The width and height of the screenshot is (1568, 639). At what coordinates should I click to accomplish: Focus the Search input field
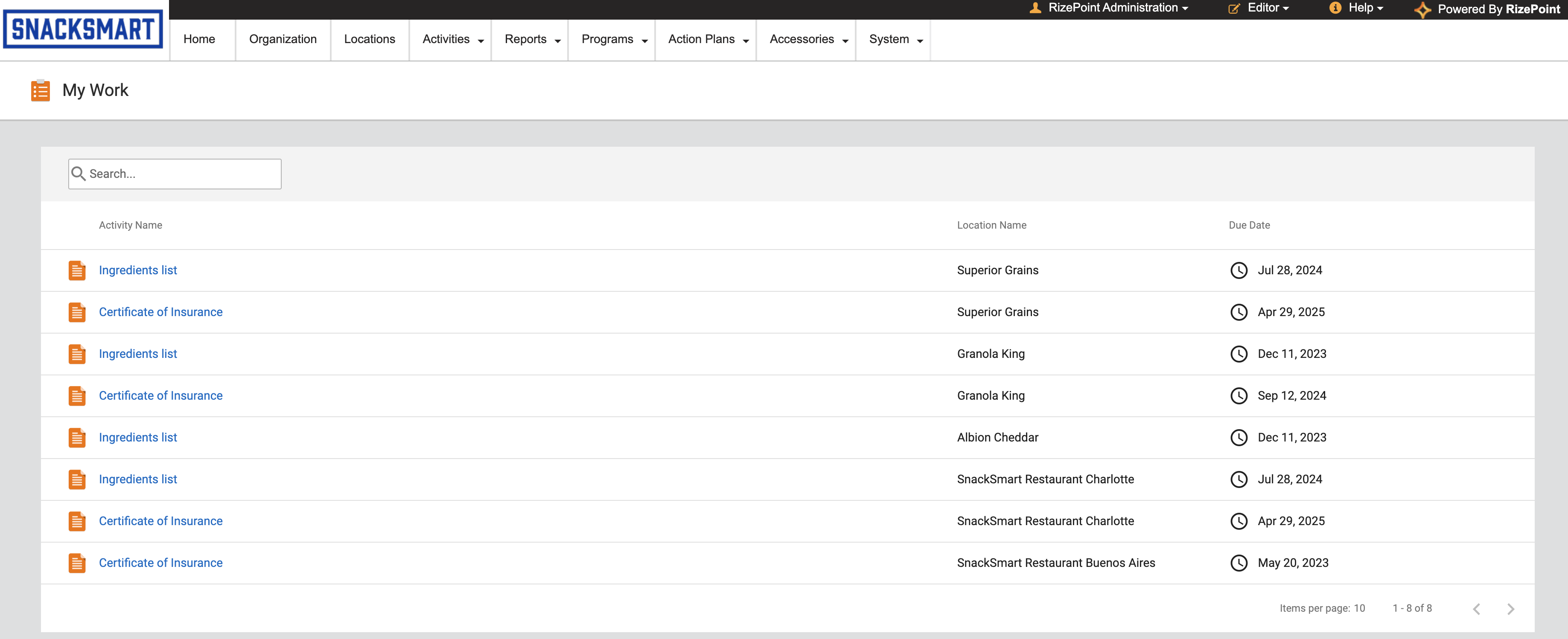click(x=175, y=174)
